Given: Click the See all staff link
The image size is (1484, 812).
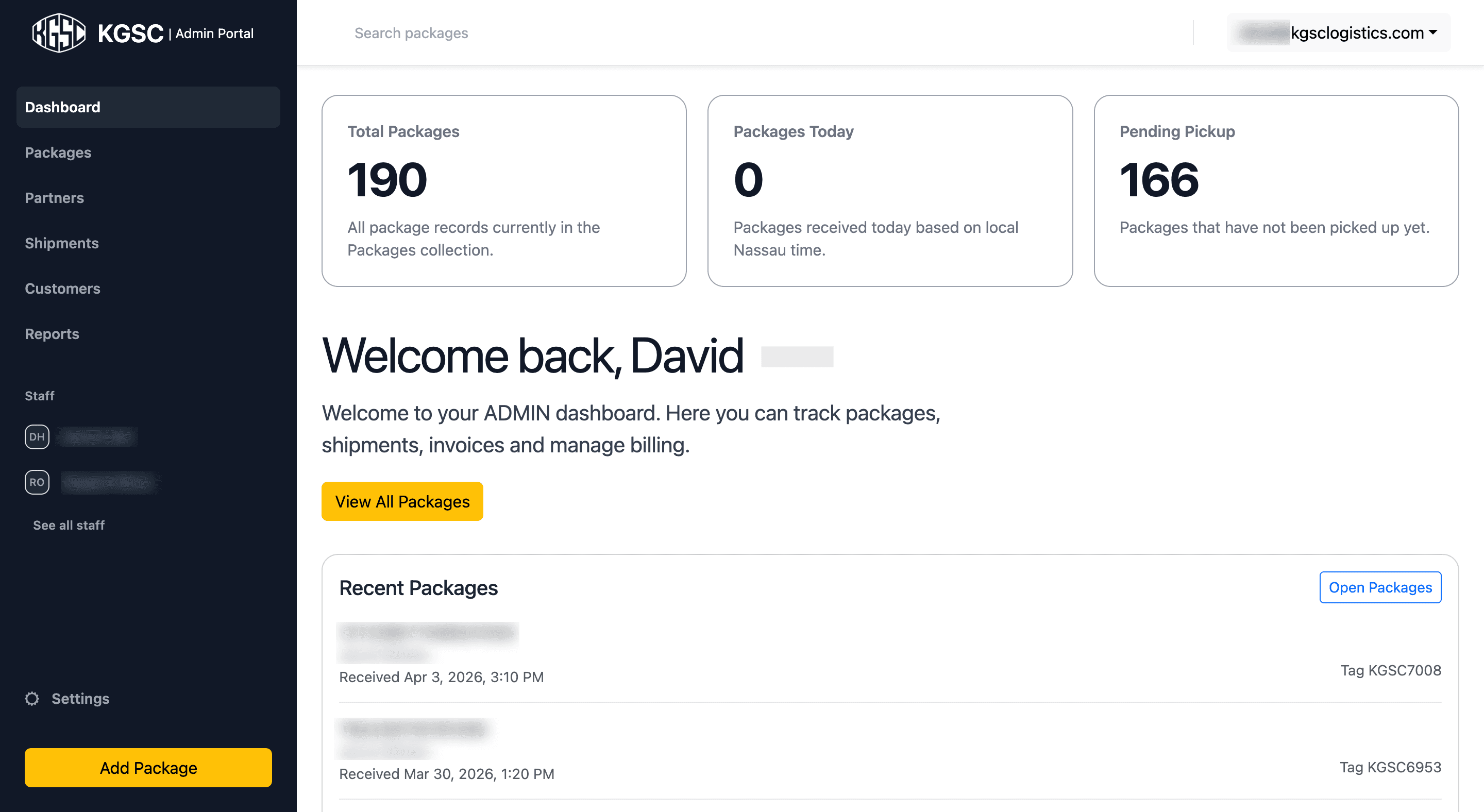Looking at the screenshot, I should pos(68,525).
